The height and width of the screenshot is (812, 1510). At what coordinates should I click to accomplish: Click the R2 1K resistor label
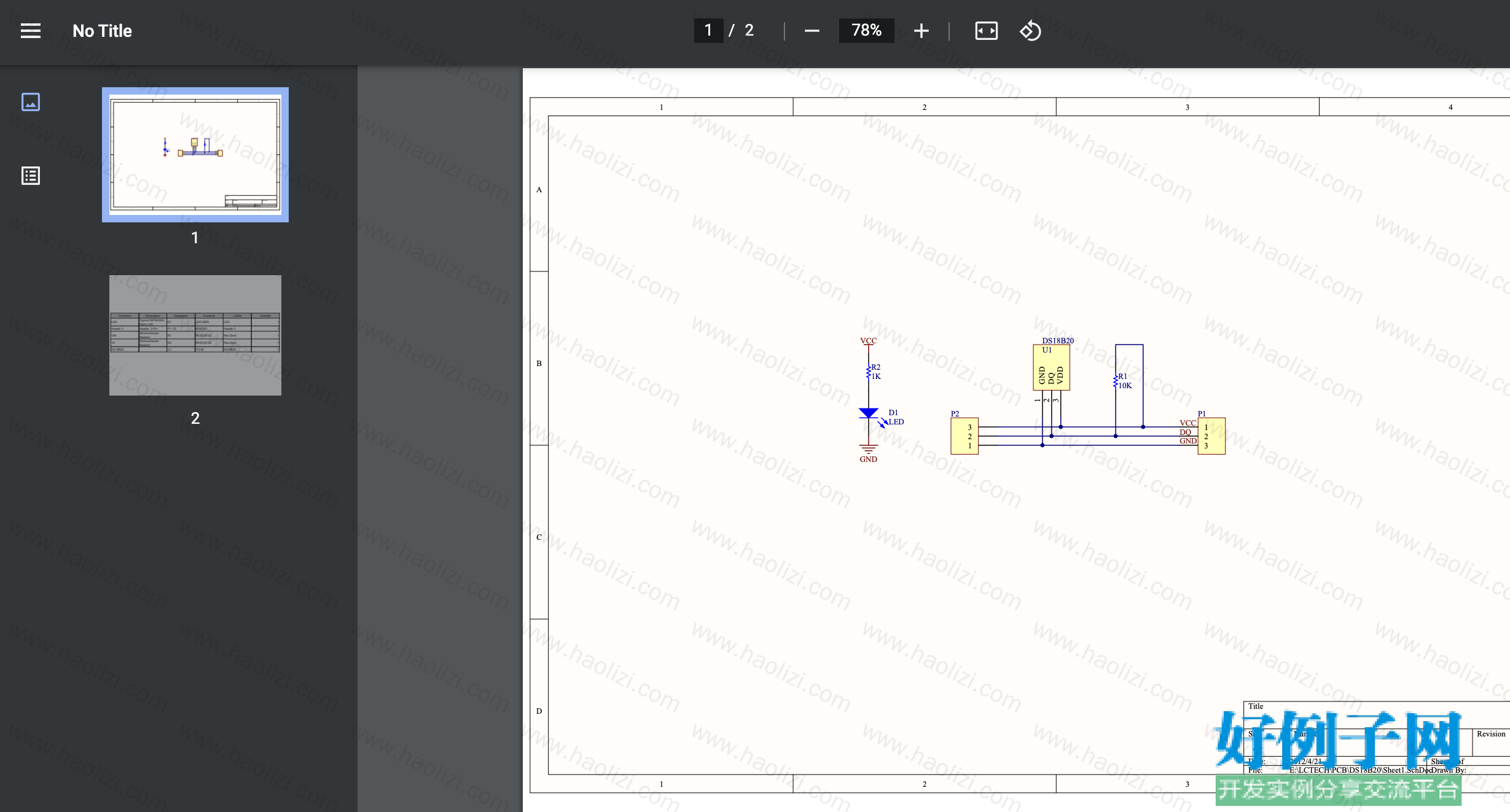(875, 372)
